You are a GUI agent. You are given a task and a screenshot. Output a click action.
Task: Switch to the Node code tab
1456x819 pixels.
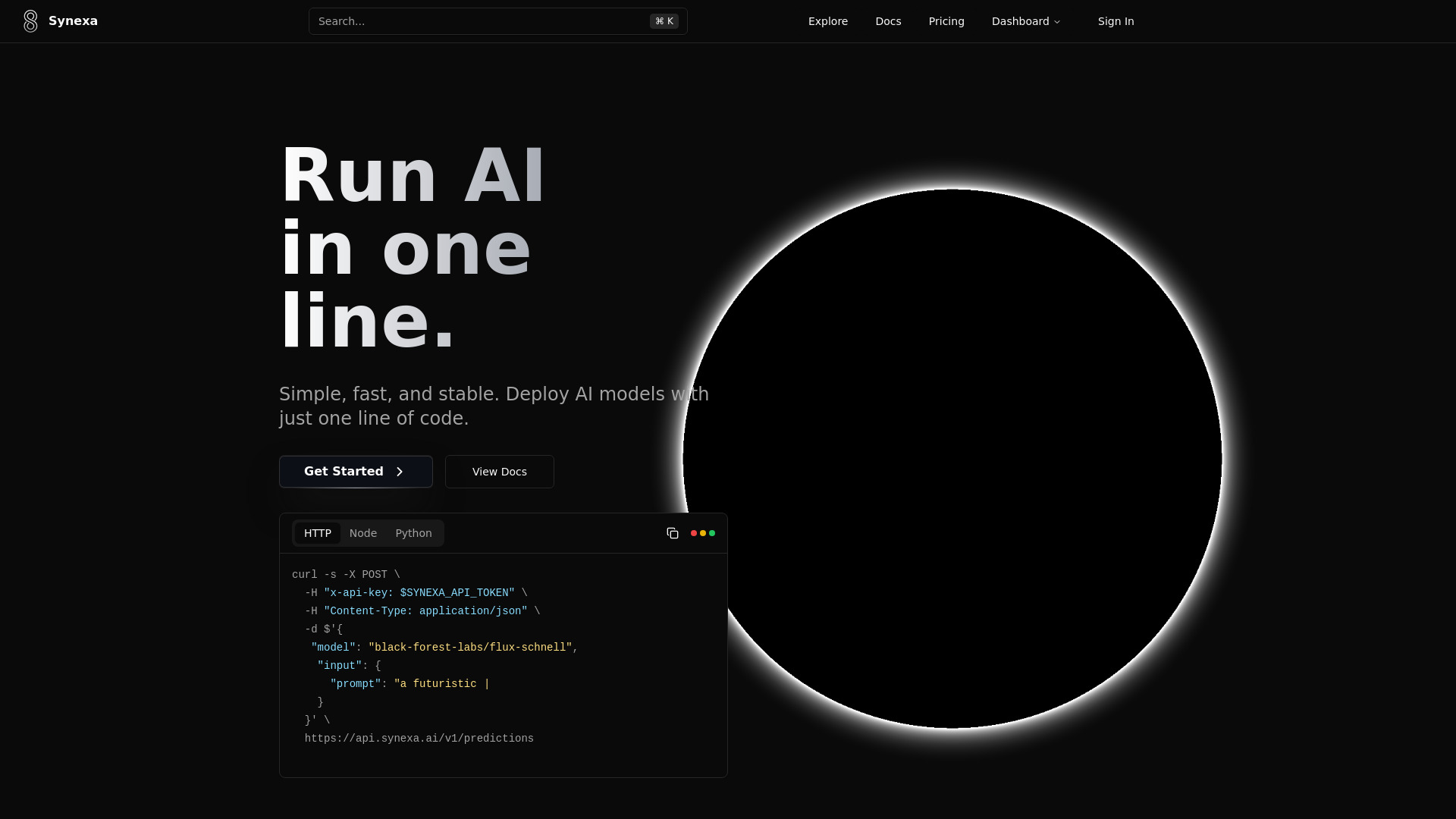[x=363, y=533]
